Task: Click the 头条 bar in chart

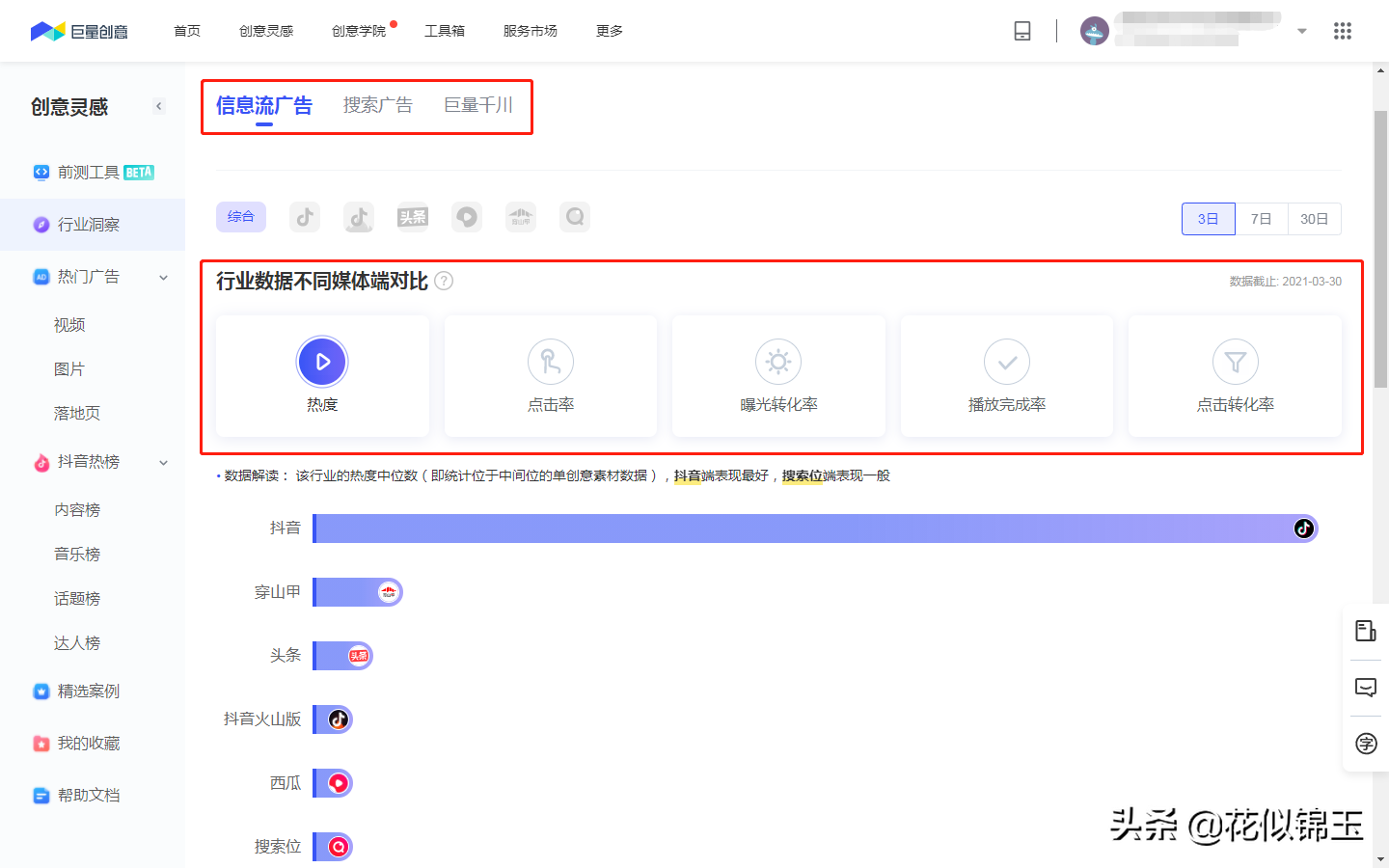Action: tap(343, 656)
